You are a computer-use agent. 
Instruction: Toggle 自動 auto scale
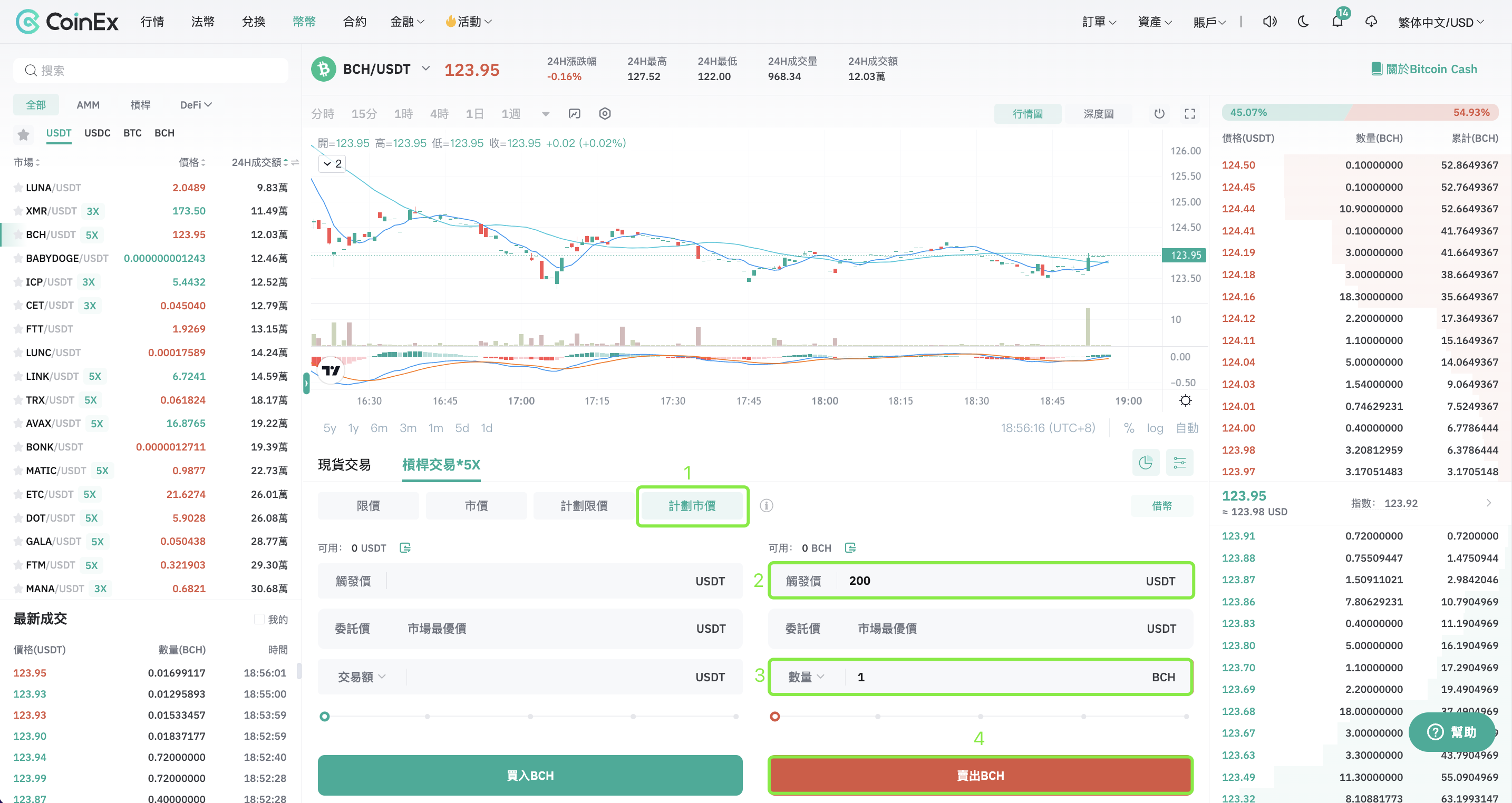click(x=1187, y=428)
